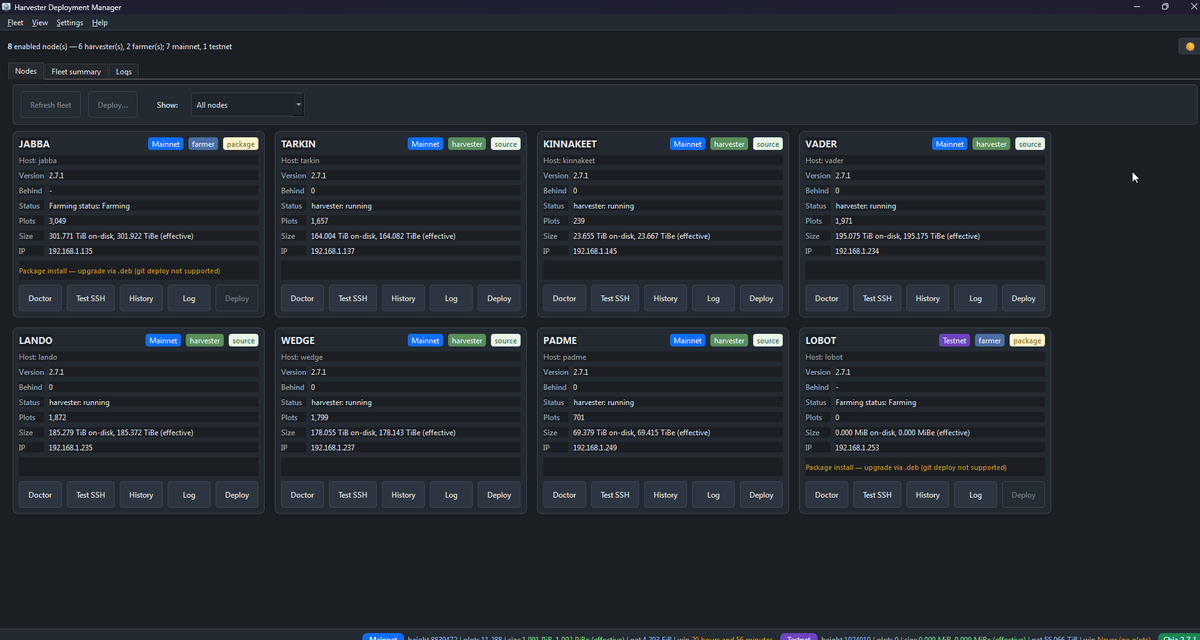Click TARKIN's plot count 1,657
Image resolution: width=1200 pixels, height=640 pixels.
(320, 221)
